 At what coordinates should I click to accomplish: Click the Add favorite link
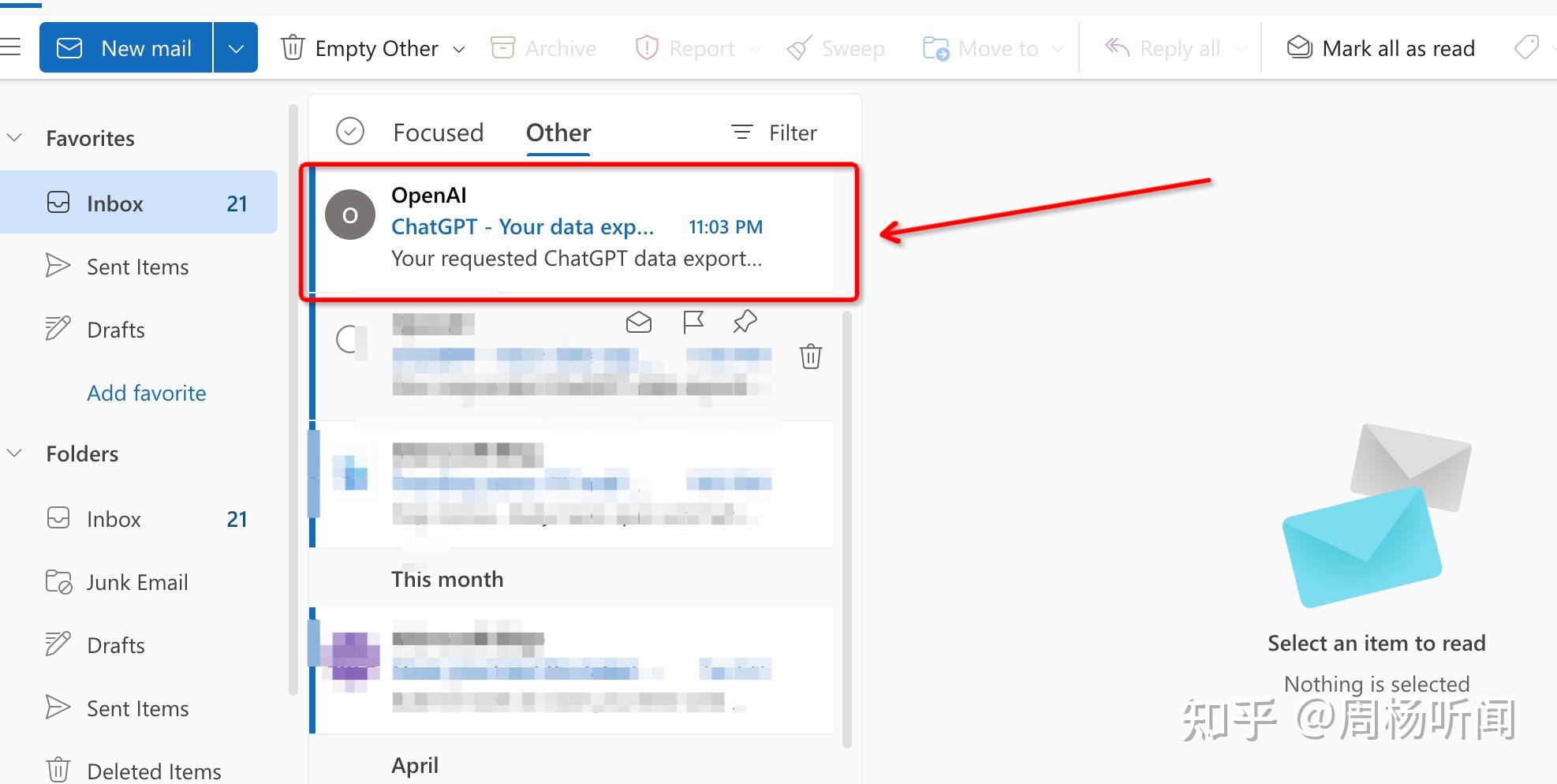click(146, 393)
